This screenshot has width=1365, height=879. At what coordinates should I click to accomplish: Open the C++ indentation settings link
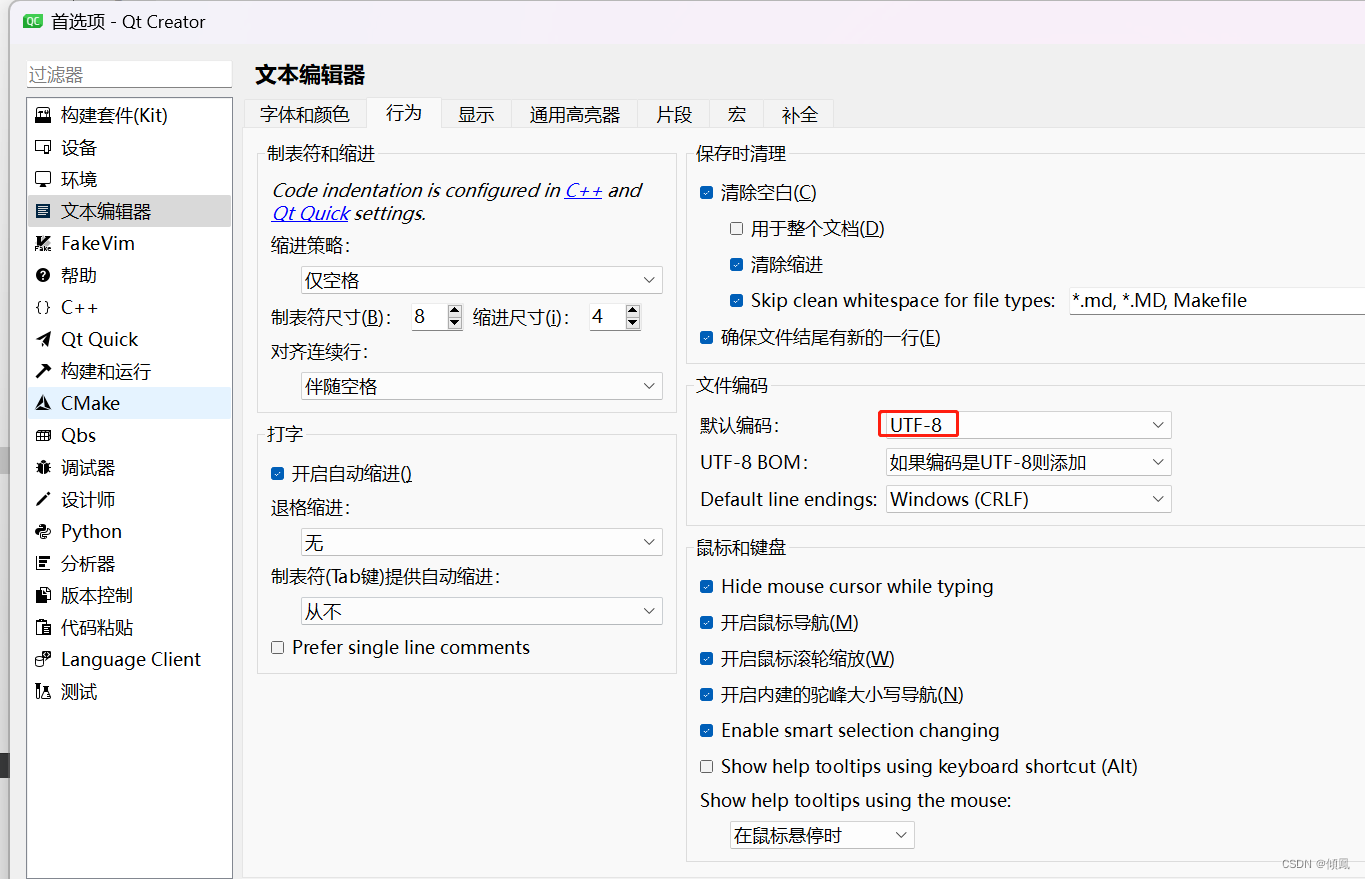tap(583, 190)
